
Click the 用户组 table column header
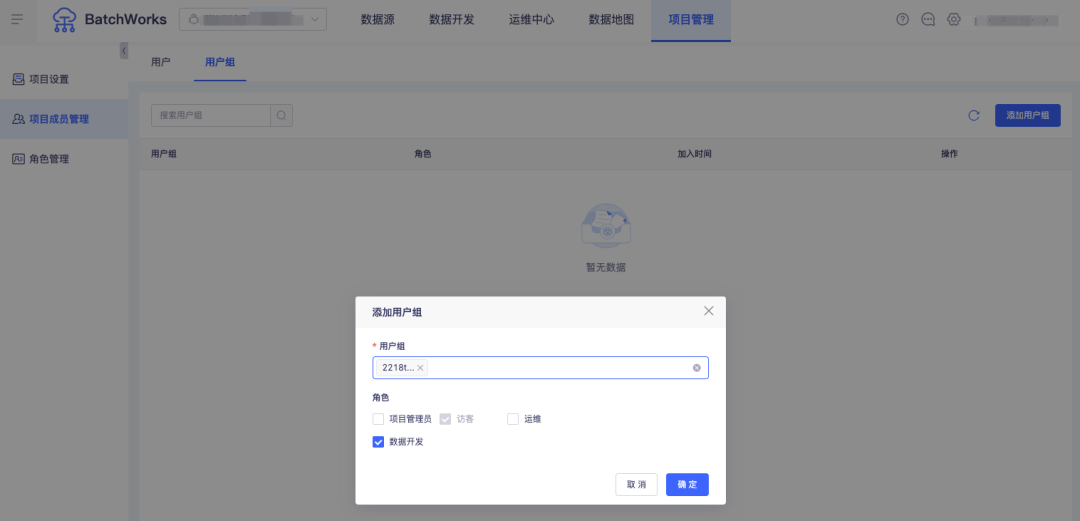click(x=164, y=154)
